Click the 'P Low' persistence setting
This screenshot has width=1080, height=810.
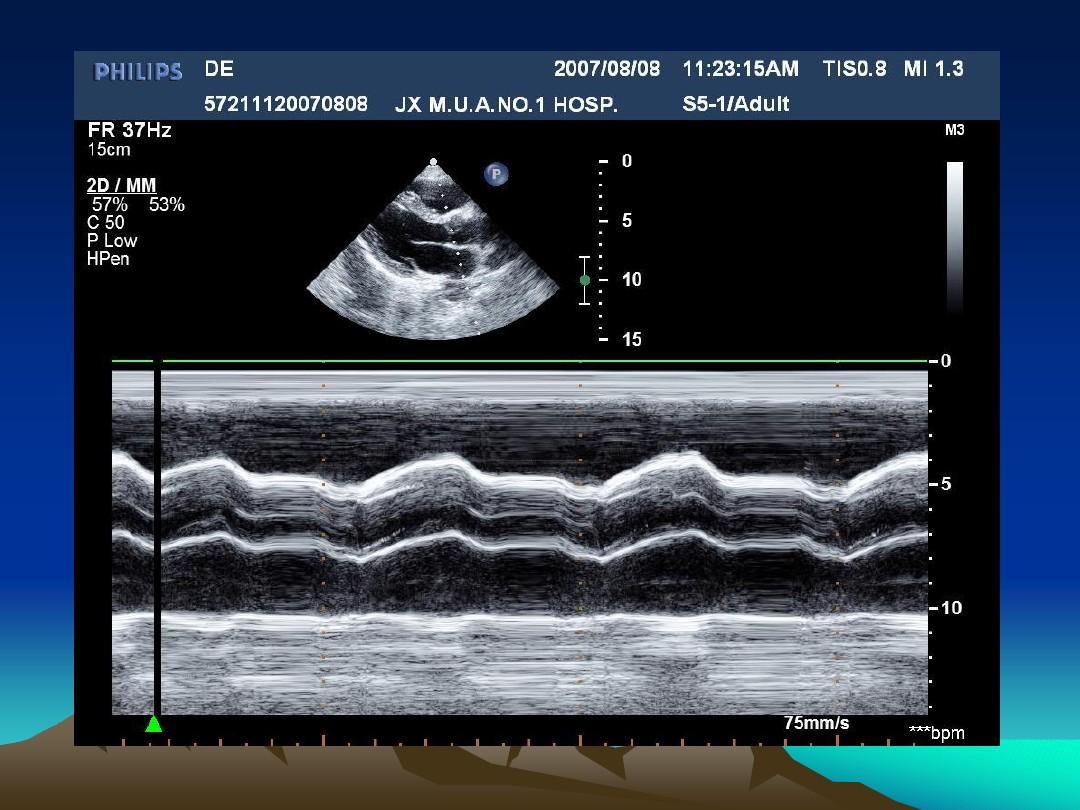tap(112, 240)
